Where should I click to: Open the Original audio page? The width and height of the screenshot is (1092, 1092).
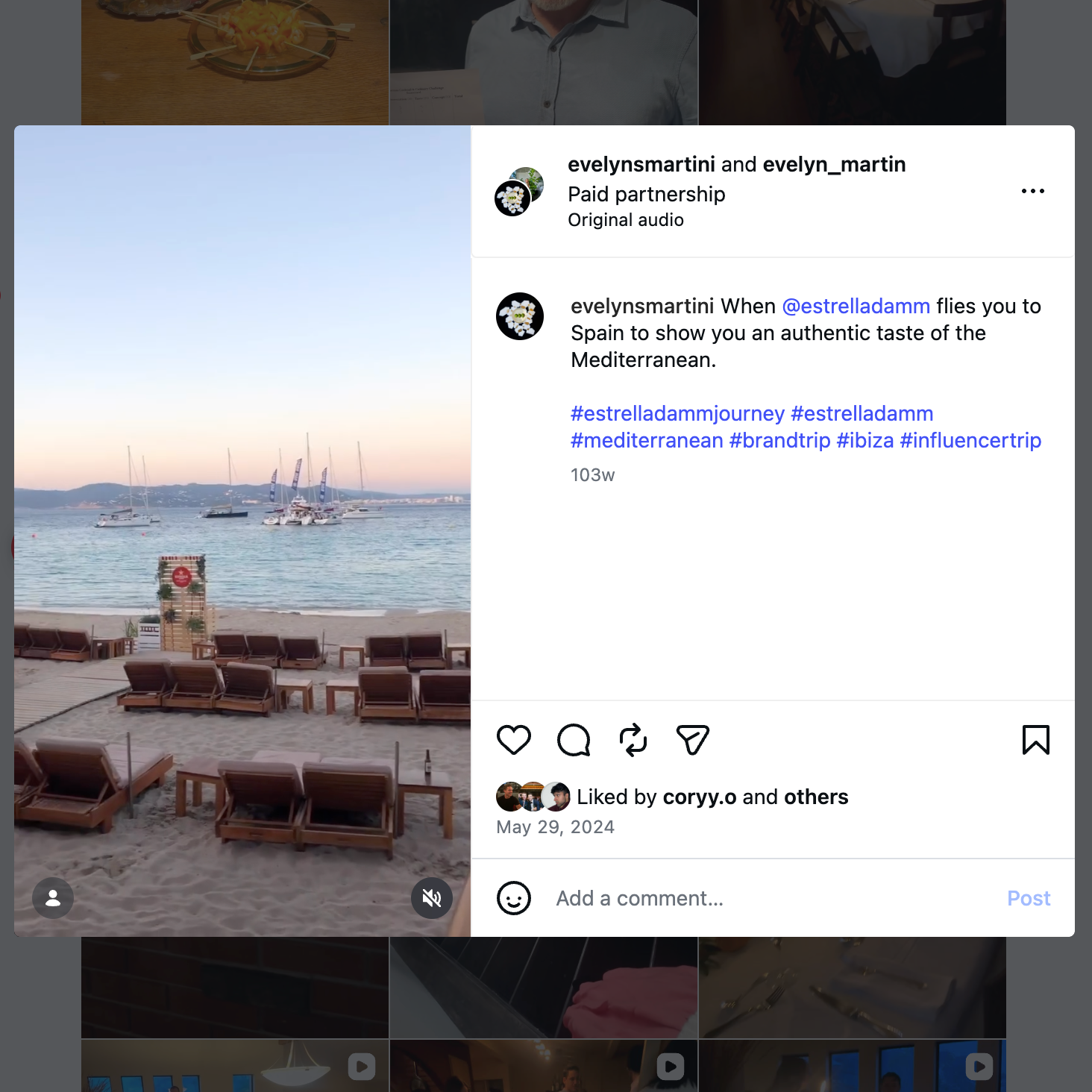tap(626, 220)
